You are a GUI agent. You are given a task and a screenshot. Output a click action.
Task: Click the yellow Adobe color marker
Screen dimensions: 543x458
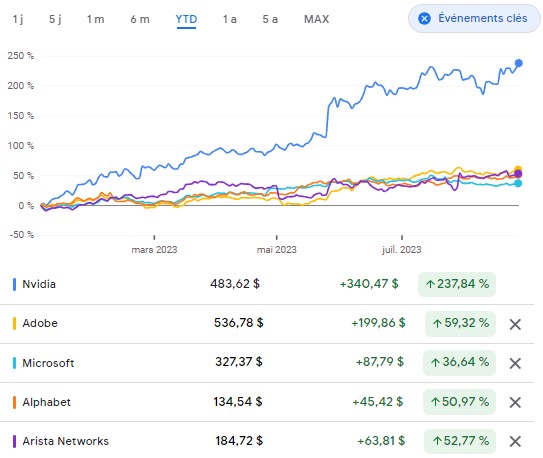coord(14,324)
